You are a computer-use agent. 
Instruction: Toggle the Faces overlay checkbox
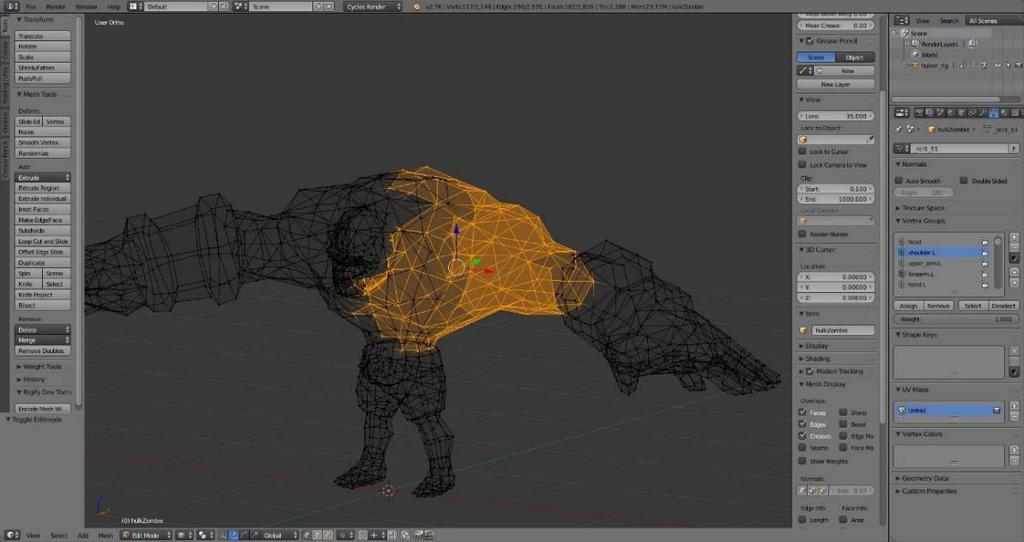coord(803,412)
